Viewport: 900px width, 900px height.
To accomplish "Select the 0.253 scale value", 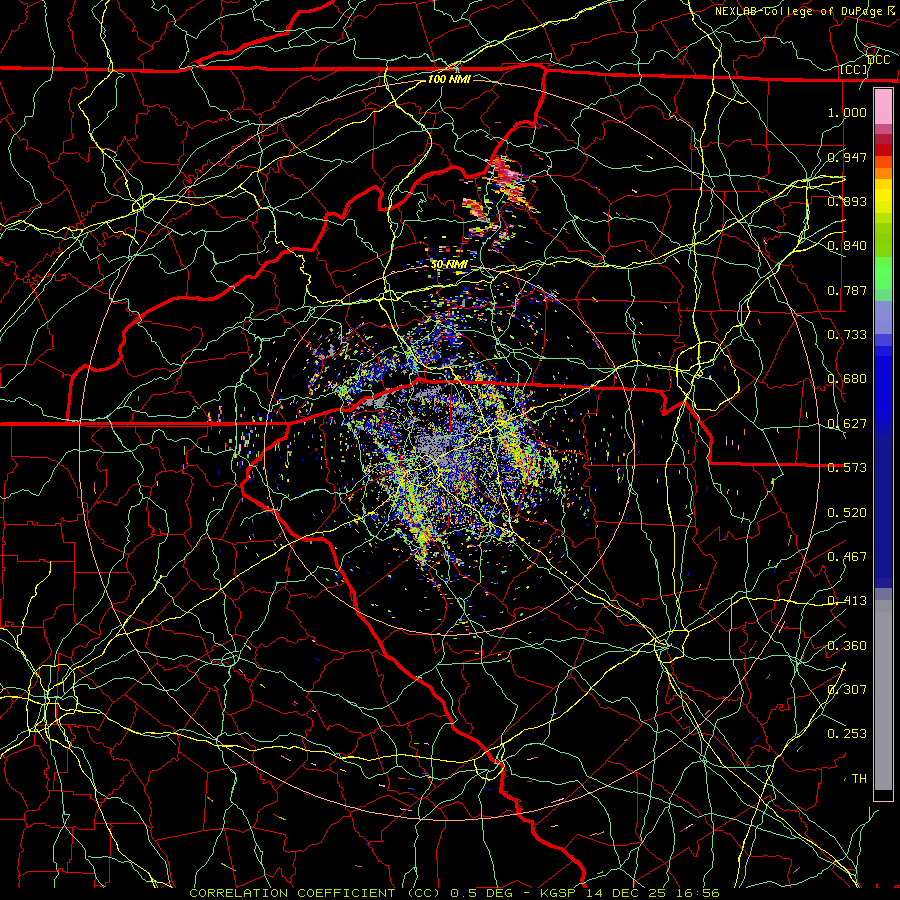I will click(847, 734).
